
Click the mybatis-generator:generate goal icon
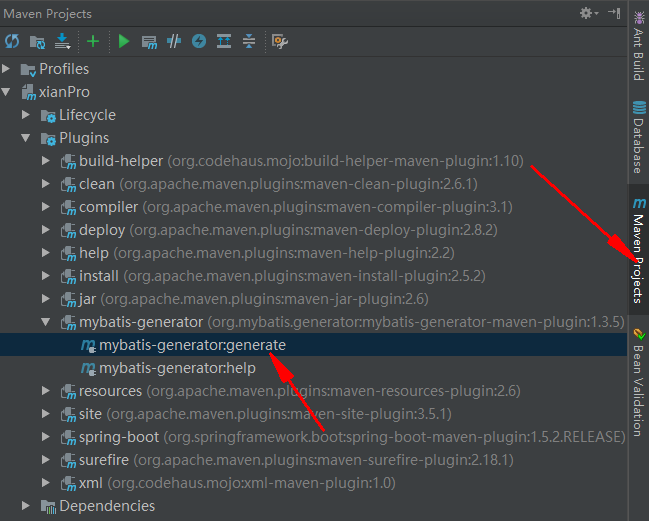[88, 346]
